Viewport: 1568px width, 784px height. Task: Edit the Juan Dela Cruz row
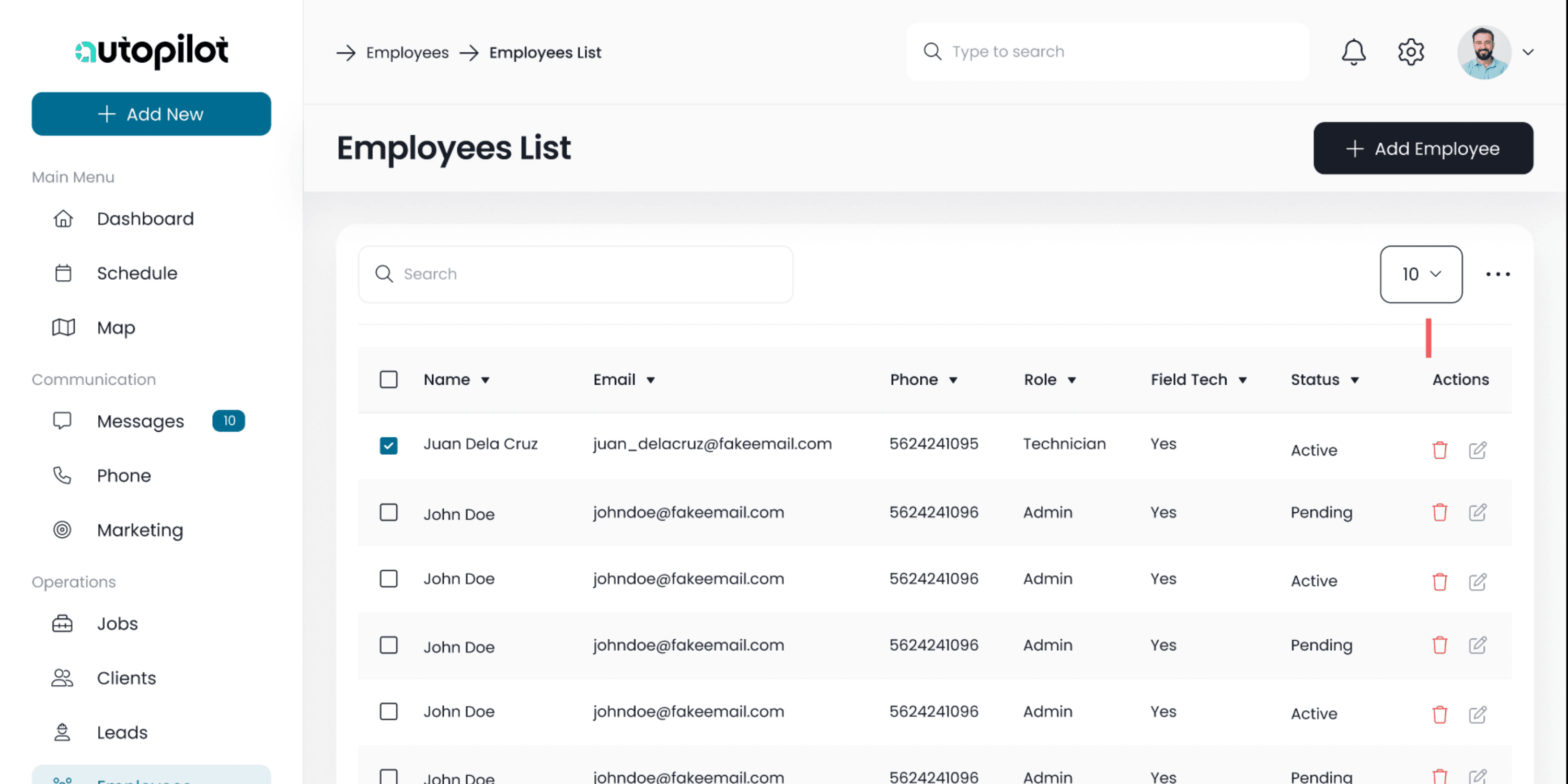pos(1477,451)
